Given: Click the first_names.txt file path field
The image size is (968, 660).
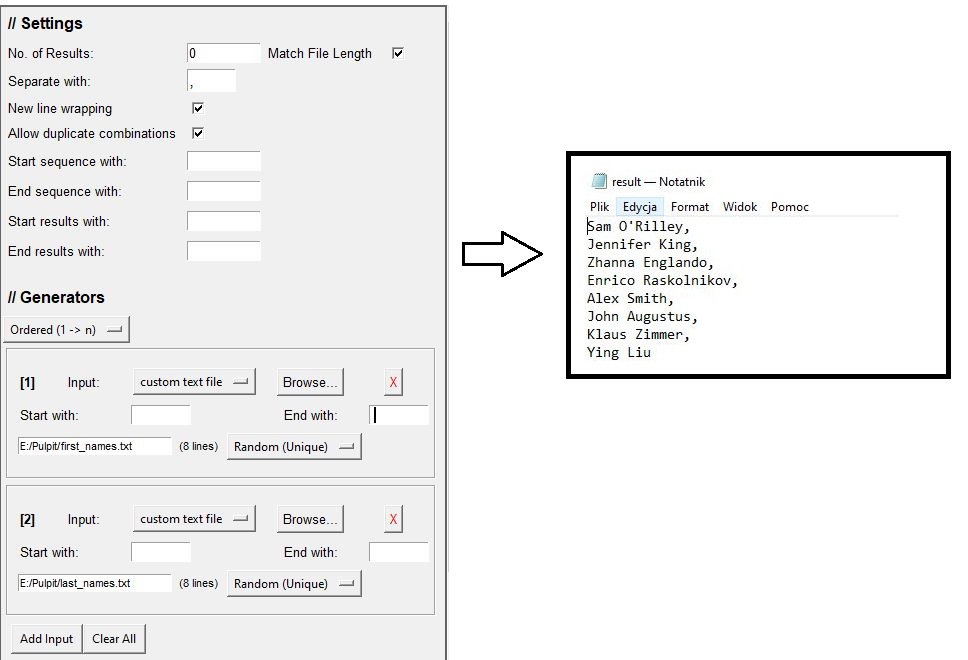Looking at the screenshot, I should (x=94, y=446).
